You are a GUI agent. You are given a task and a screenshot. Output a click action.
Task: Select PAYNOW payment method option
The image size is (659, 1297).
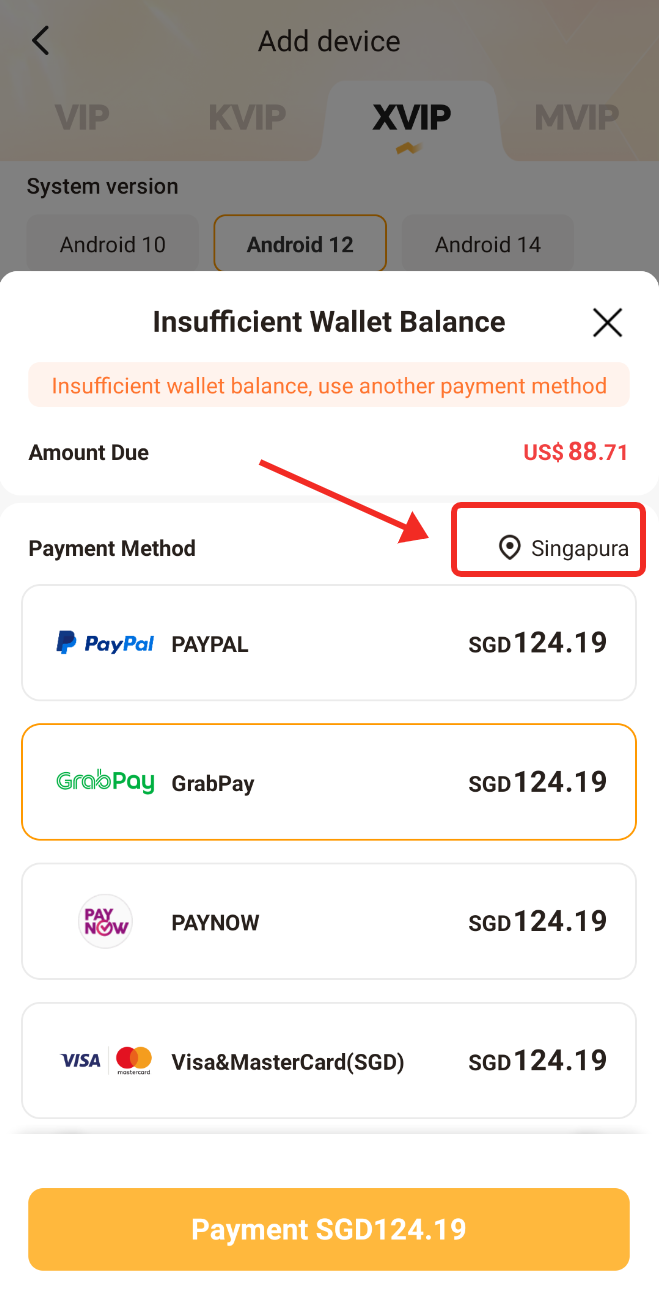pyautogui.click(x=329, y=921)
